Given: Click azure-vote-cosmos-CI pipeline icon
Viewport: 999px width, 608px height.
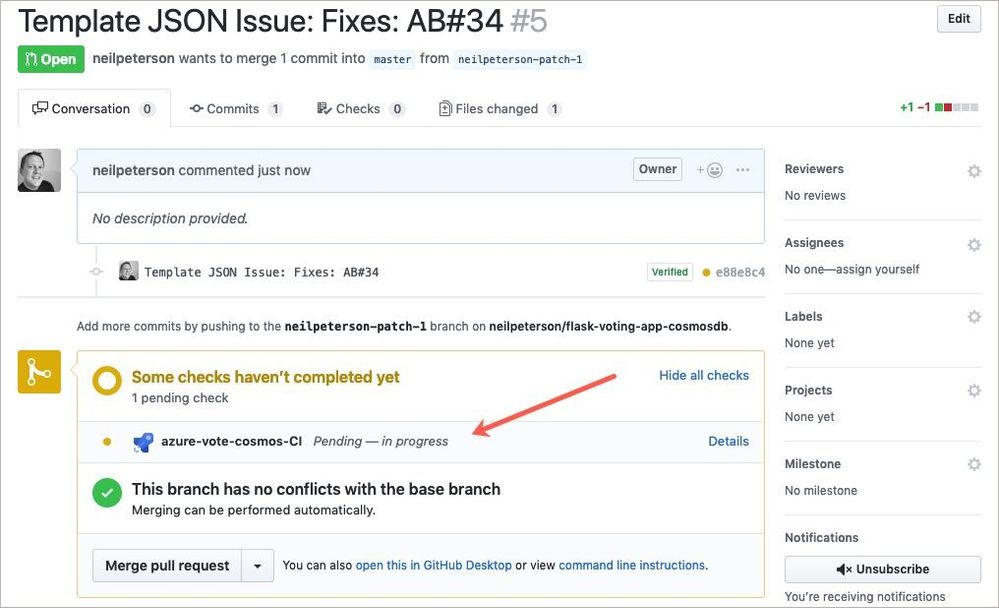Looking at the screenshot, I should click(143, 442).
